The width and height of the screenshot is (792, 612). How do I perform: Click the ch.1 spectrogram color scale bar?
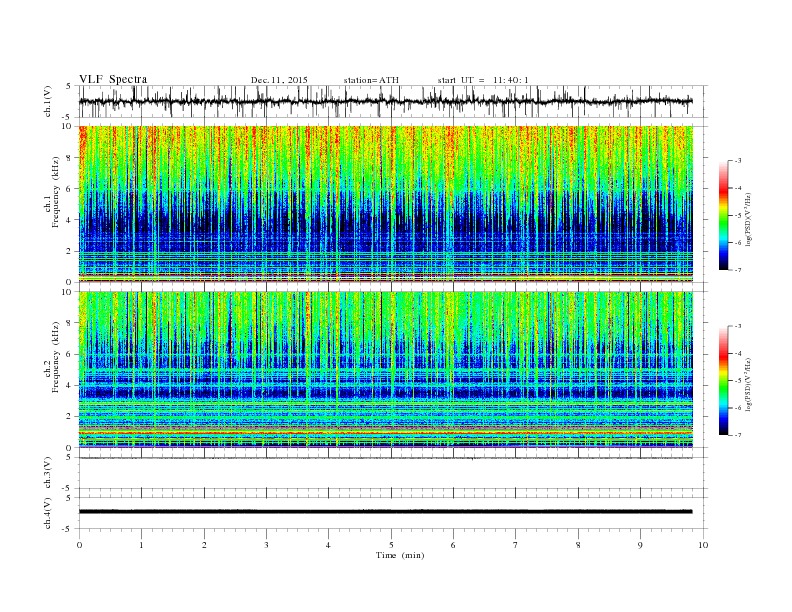[x=723, y=215]
